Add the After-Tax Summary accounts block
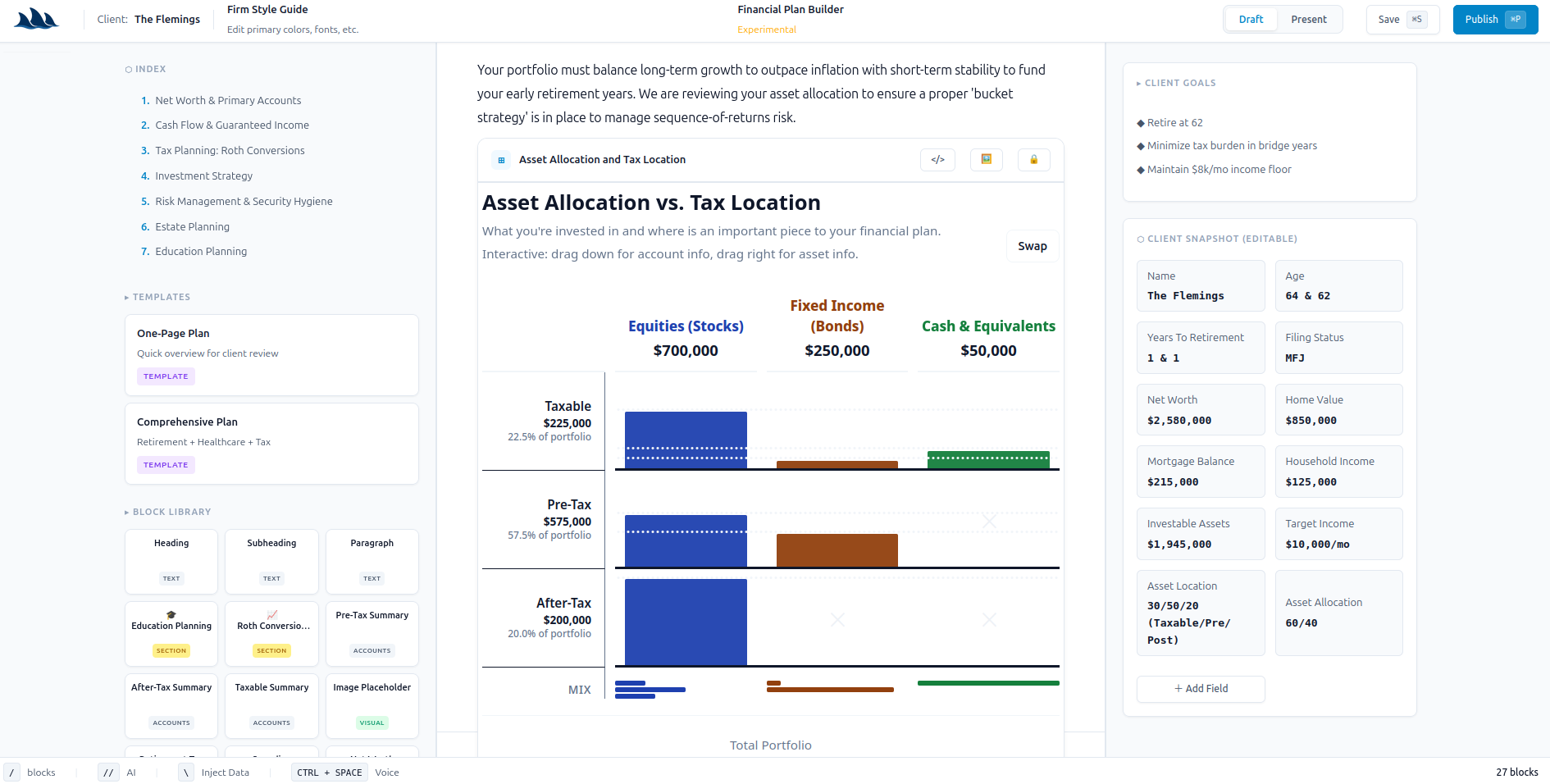The height and width of the screenshot is (784, 1550). (x=171, y=706)
